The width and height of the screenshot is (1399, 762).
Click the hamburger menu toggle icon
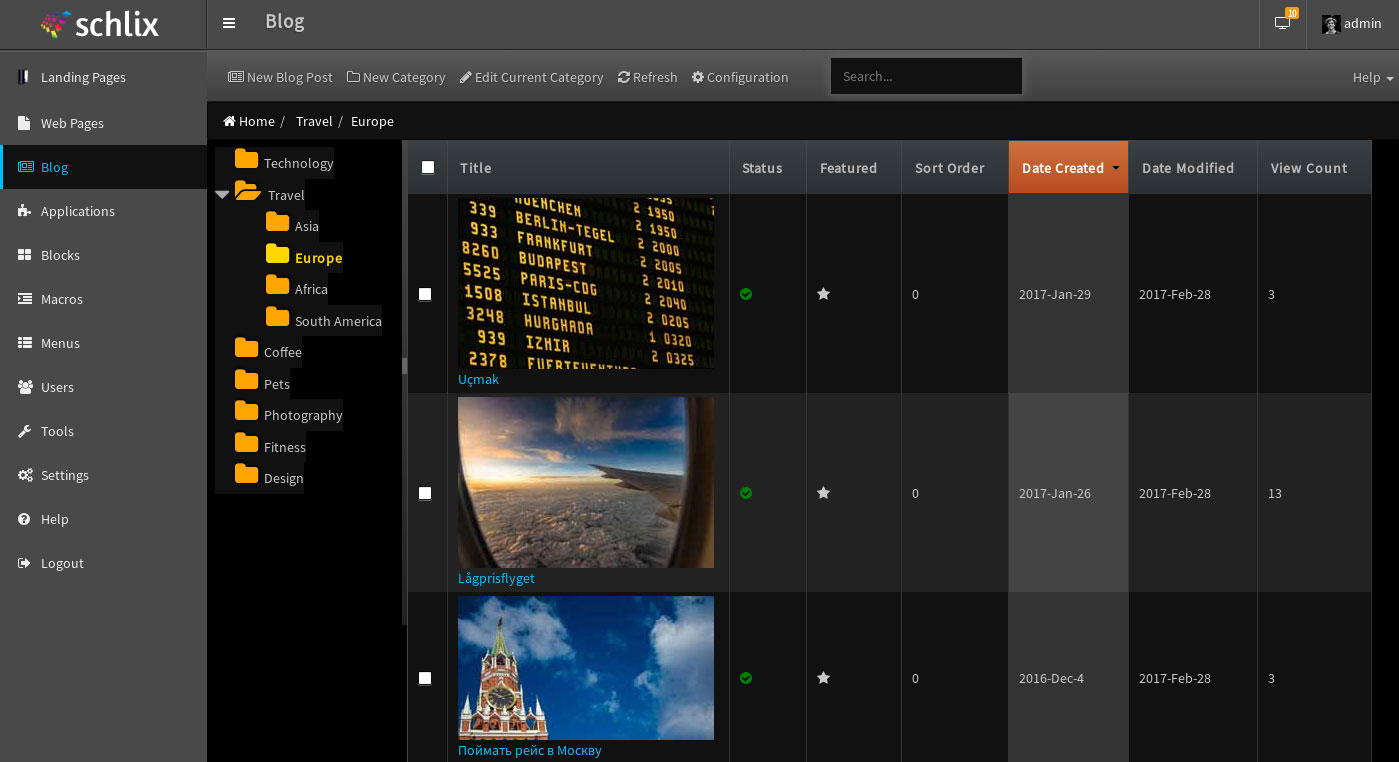coord(229,23)
